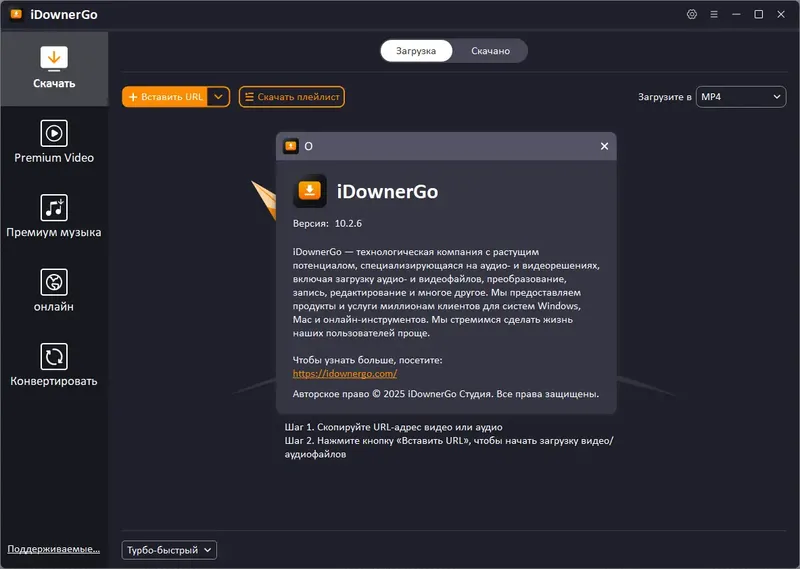Click iDownerGo heading in About dialog
The width and height of the screenshot is (800, 569).
tap(387, 191)
